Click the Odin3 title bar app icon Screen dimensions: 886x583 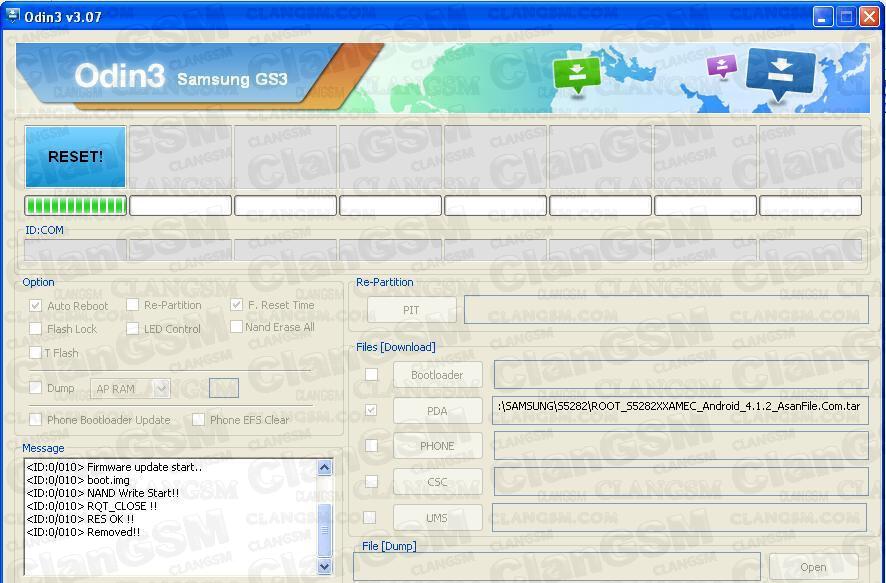point(12,16)
